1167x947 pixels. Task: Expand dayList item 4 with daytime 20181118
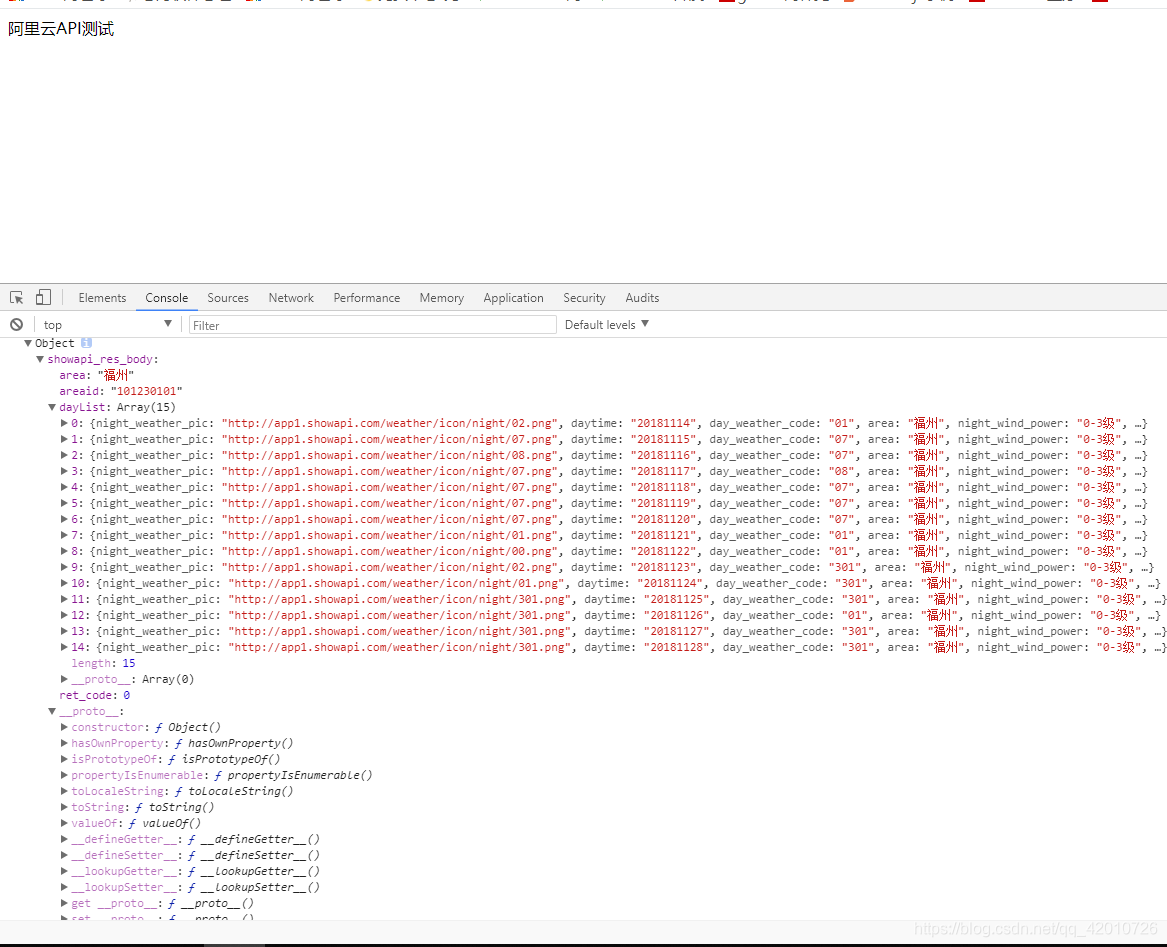click(x=64, y=487)
